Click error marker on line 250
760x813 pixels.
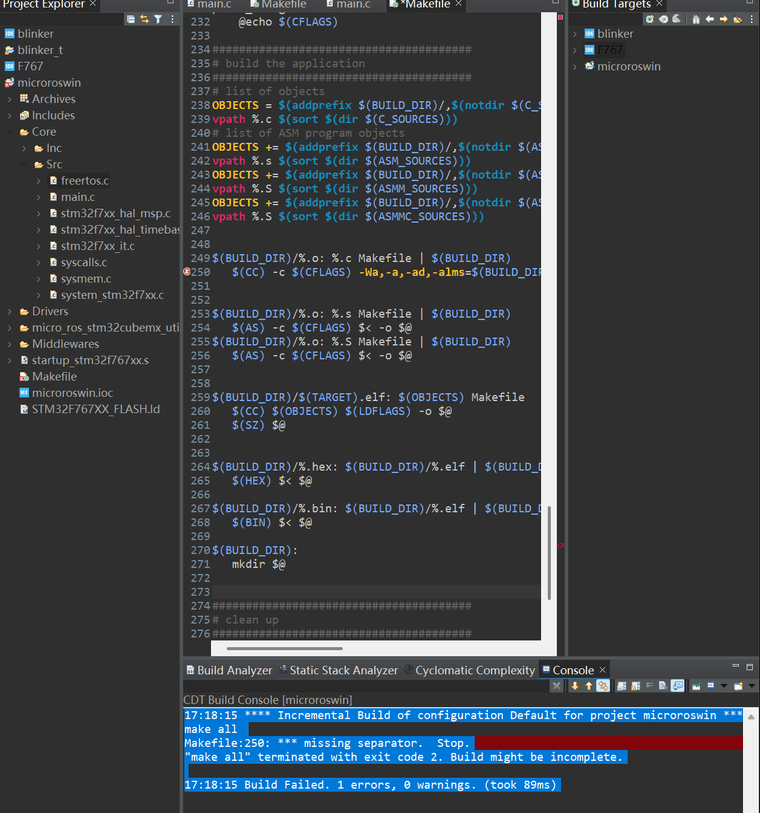point(187,272)
